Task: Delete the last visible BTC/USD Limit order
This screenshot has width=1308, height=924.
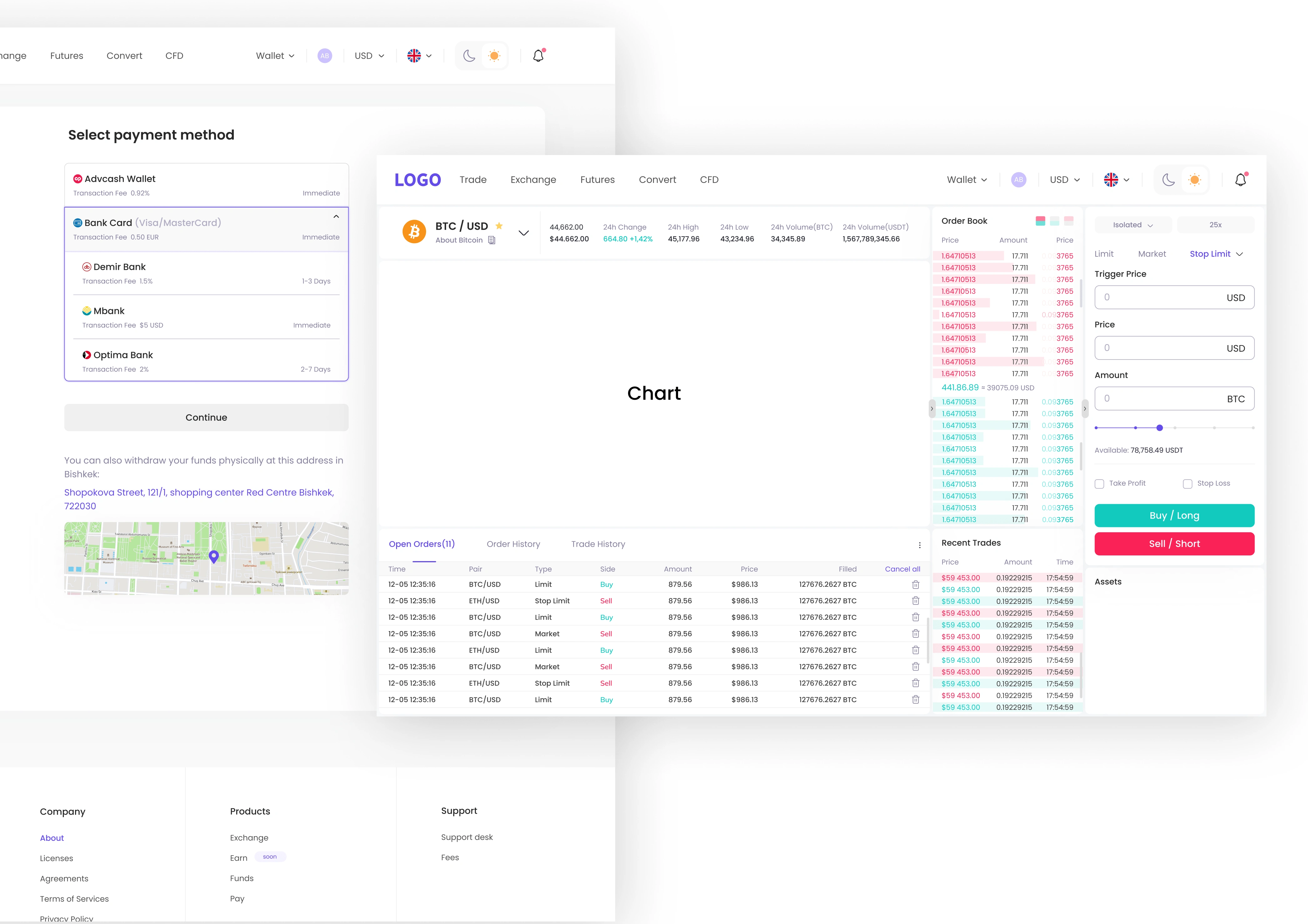Action: pyautogui.click(x=915, y=700)
